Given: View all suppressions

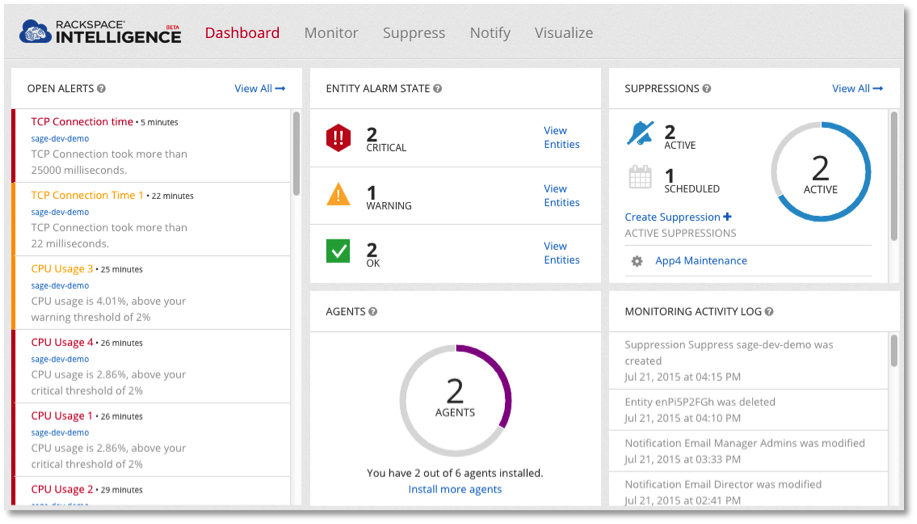Looking at the screenshot, I should click(x=857, y=88).
